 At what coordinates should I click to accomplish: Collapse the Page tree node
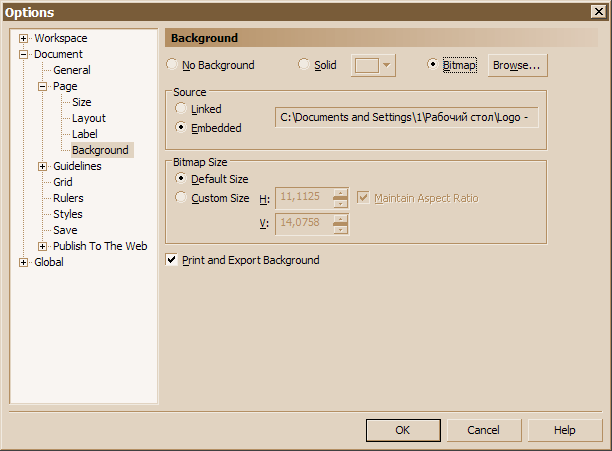(x=43, y=86)
